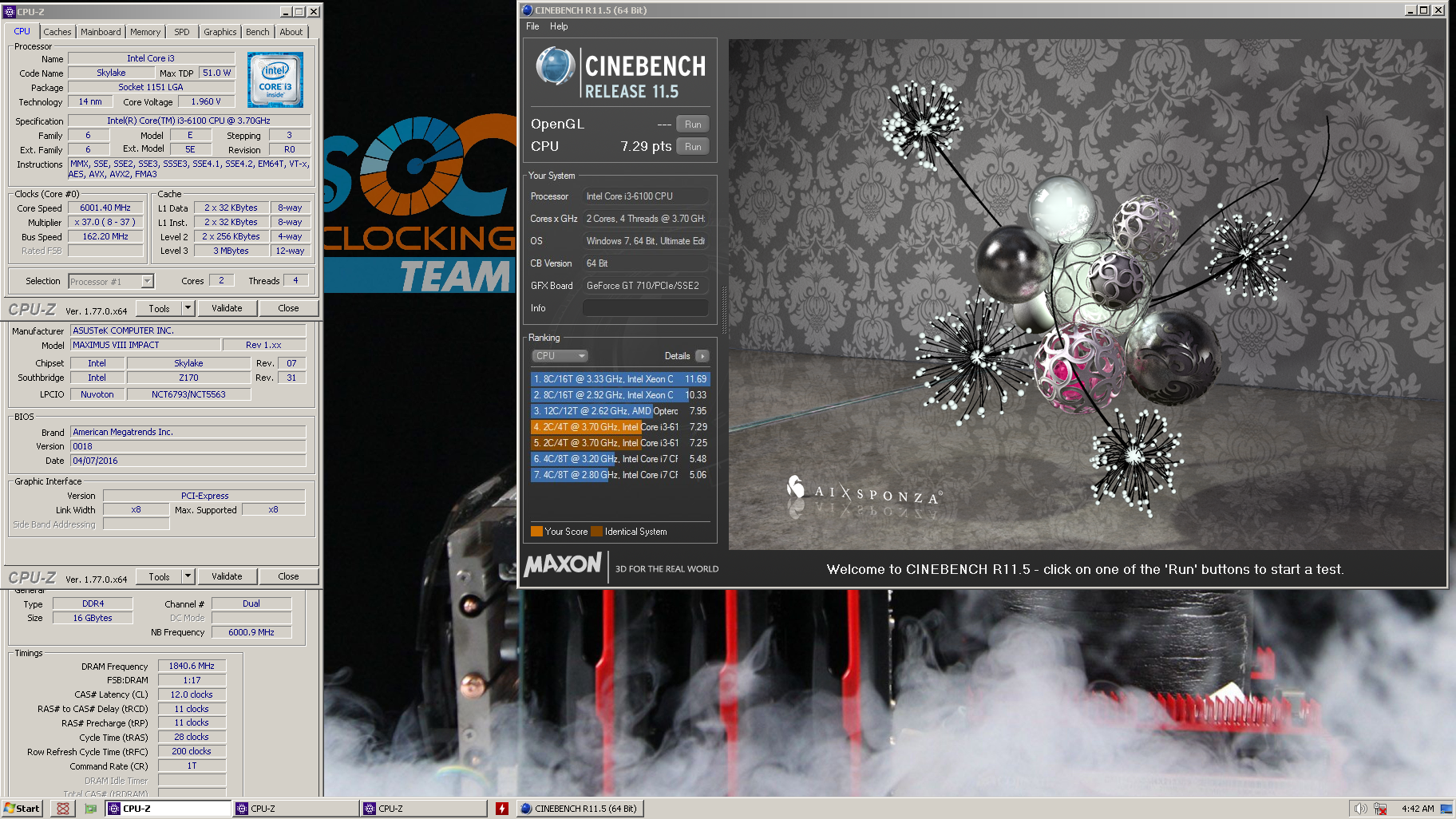Click the network tray icon
The height and width of the screenshot is (819, 1456).
pyautogui.click(x=1380, y=809)
